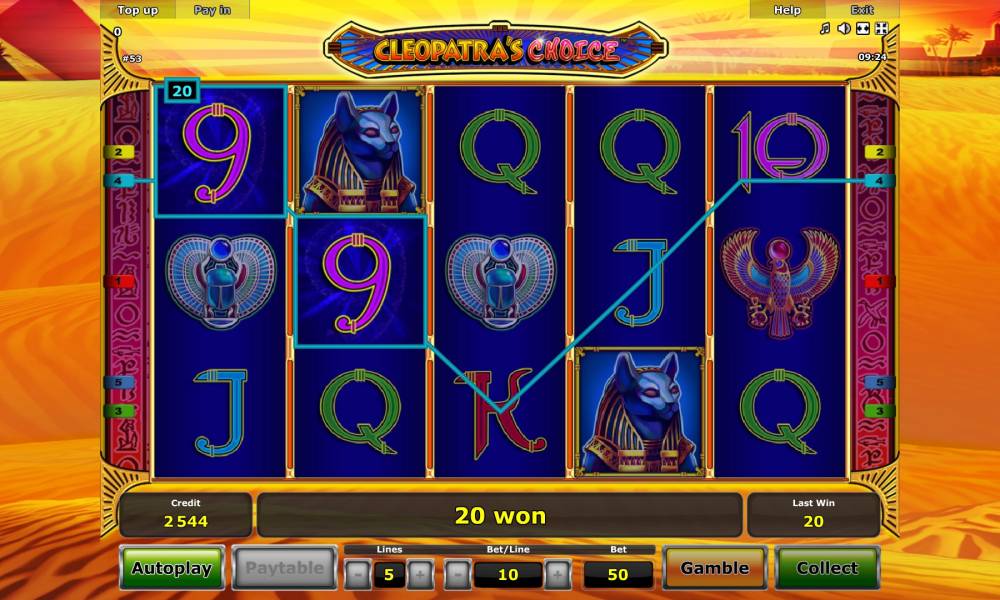Select blue payline 5 marker on the left
The width and height of the screenshot is (1000, 600).
click(119, 383)
